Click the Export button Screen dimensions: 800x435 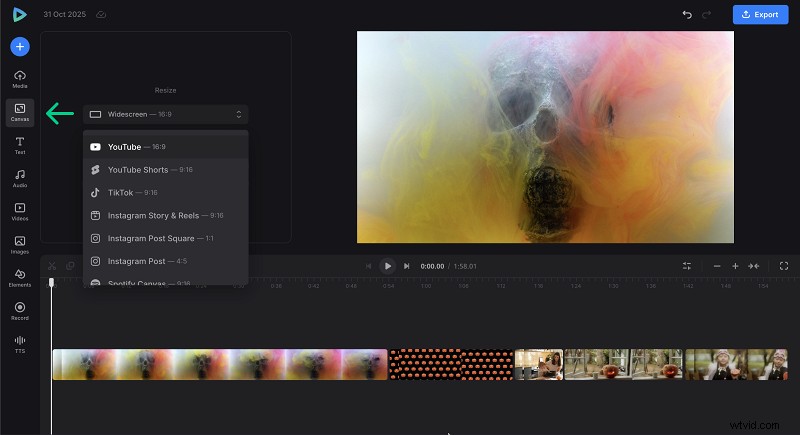760,15
